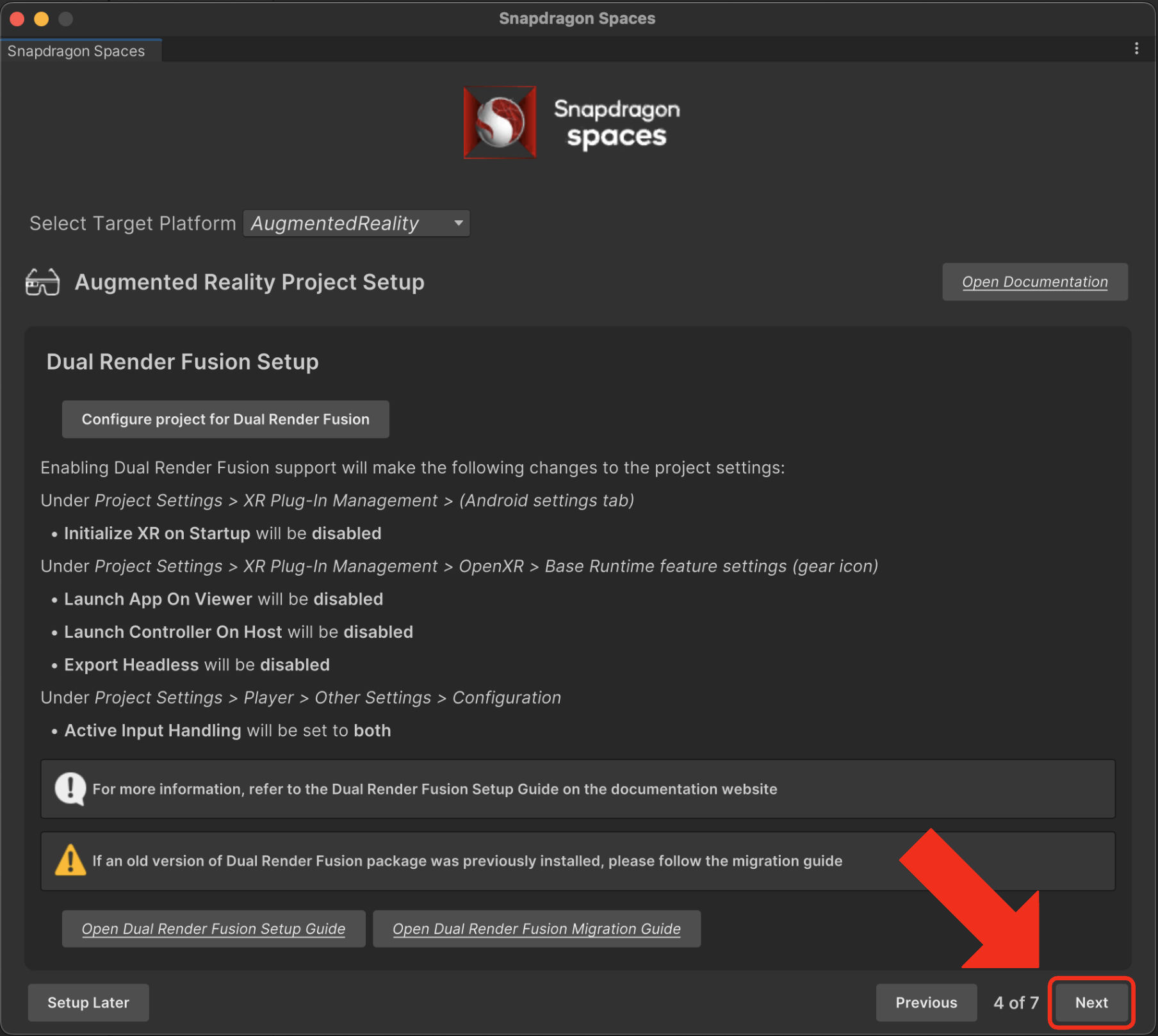Click 'Active Input Handling' bullet text
1158x1036 pixels.
click(x=152, y=731)
